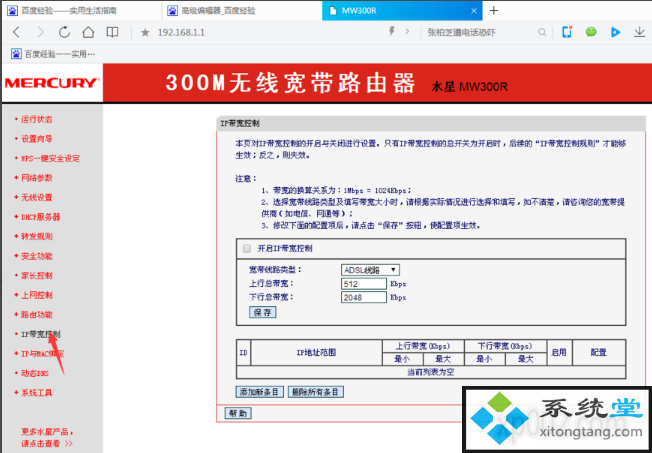Select the MW300R tab

(x=402, y=10)
